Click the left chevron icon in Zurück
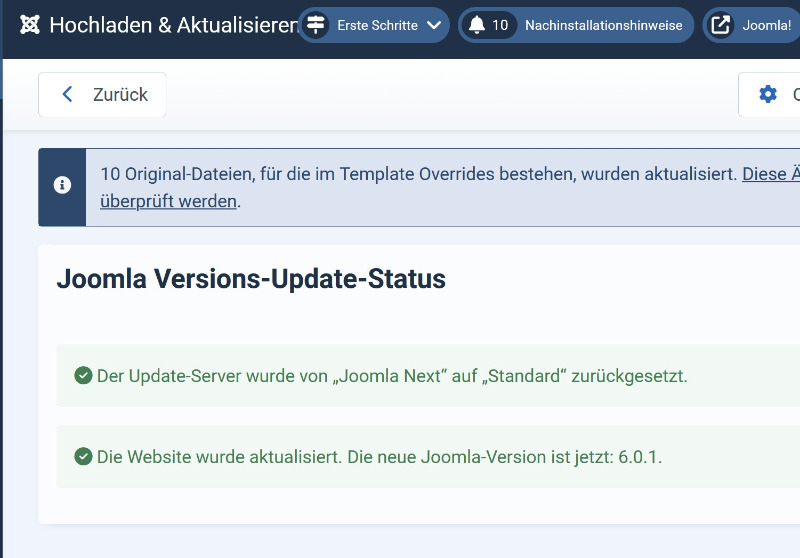 point(67,95)
